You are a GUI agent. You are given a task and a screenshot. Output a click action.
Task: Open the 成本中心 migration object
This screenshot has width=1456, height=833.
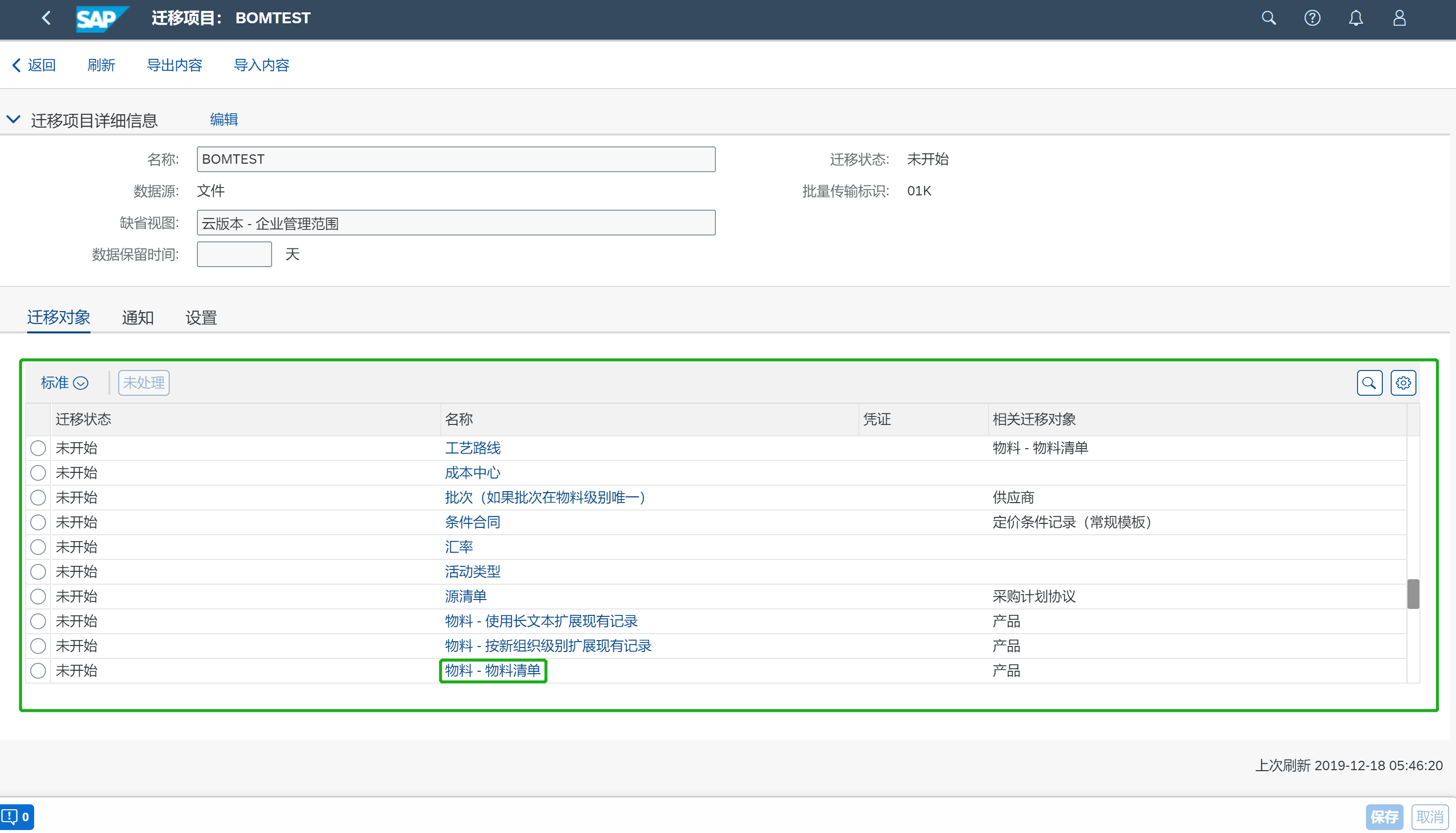(x=472, y=472)
